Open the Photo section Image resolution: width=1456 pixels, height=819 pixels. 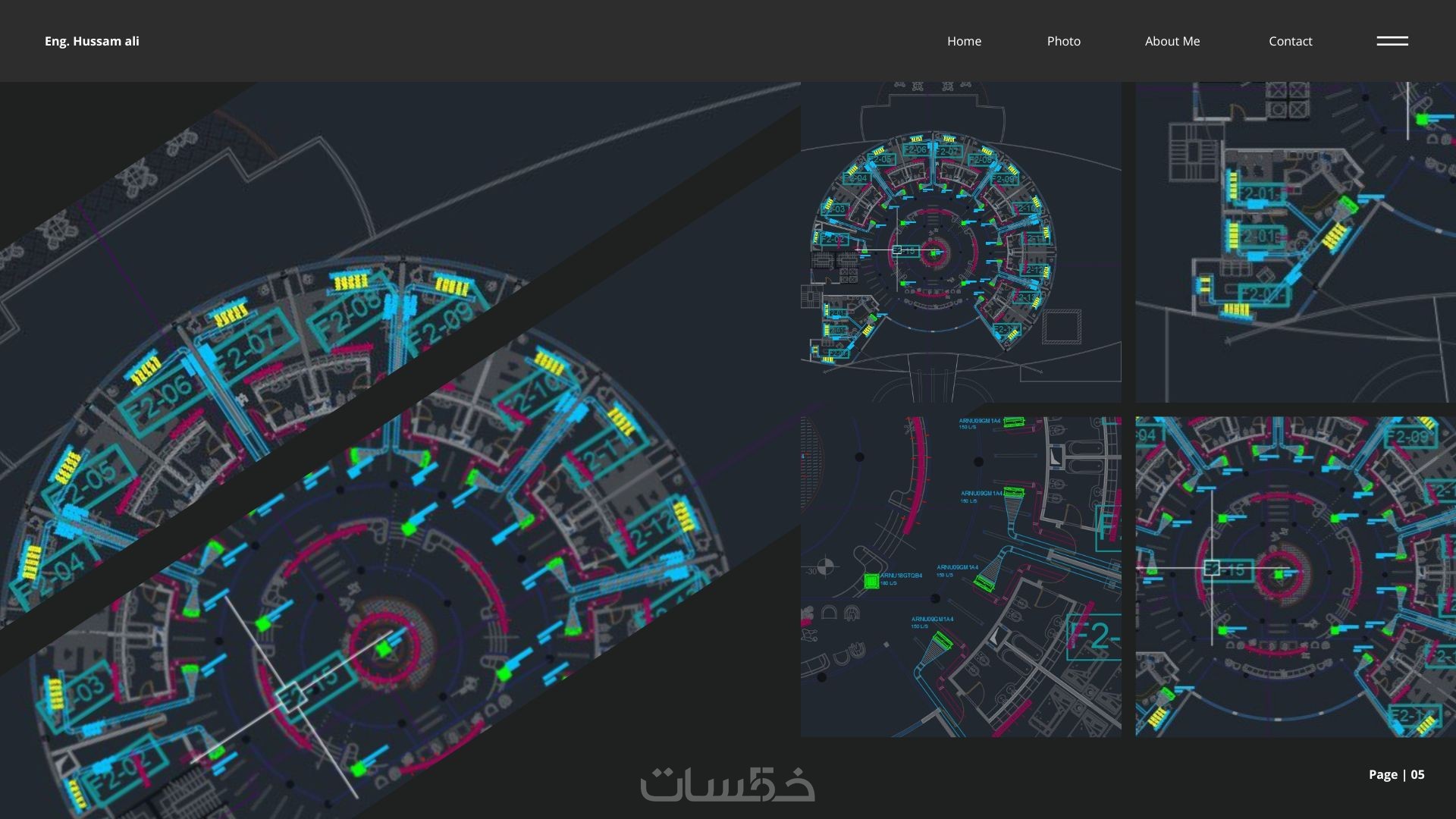pyautogui.click(x=1063, y=41)
